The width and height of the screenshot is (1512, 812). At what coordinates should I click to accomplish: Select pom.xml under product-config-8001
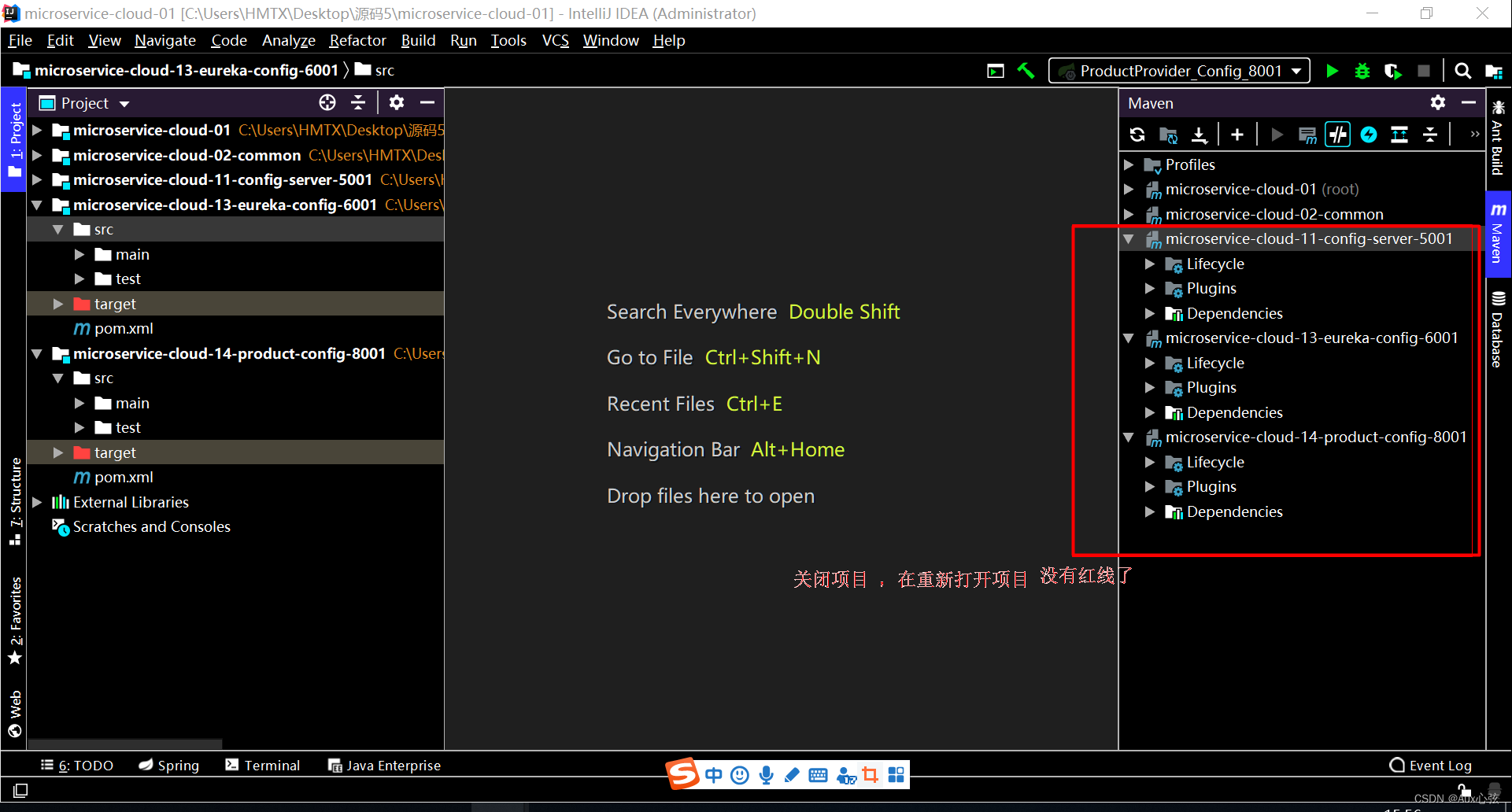pyautogui.click(x=124, y=478)
